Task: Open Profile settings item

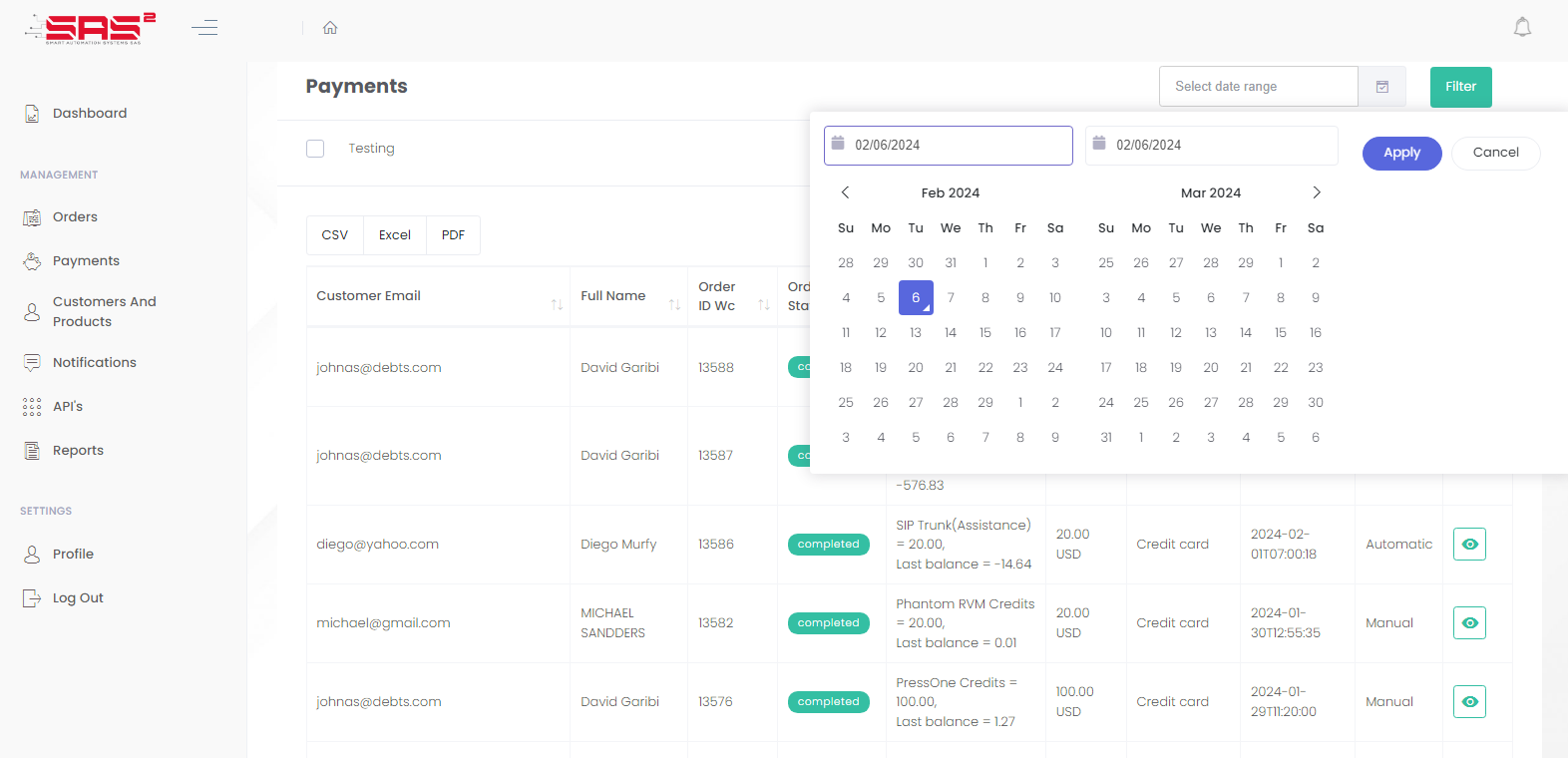Action: [73, 555]
